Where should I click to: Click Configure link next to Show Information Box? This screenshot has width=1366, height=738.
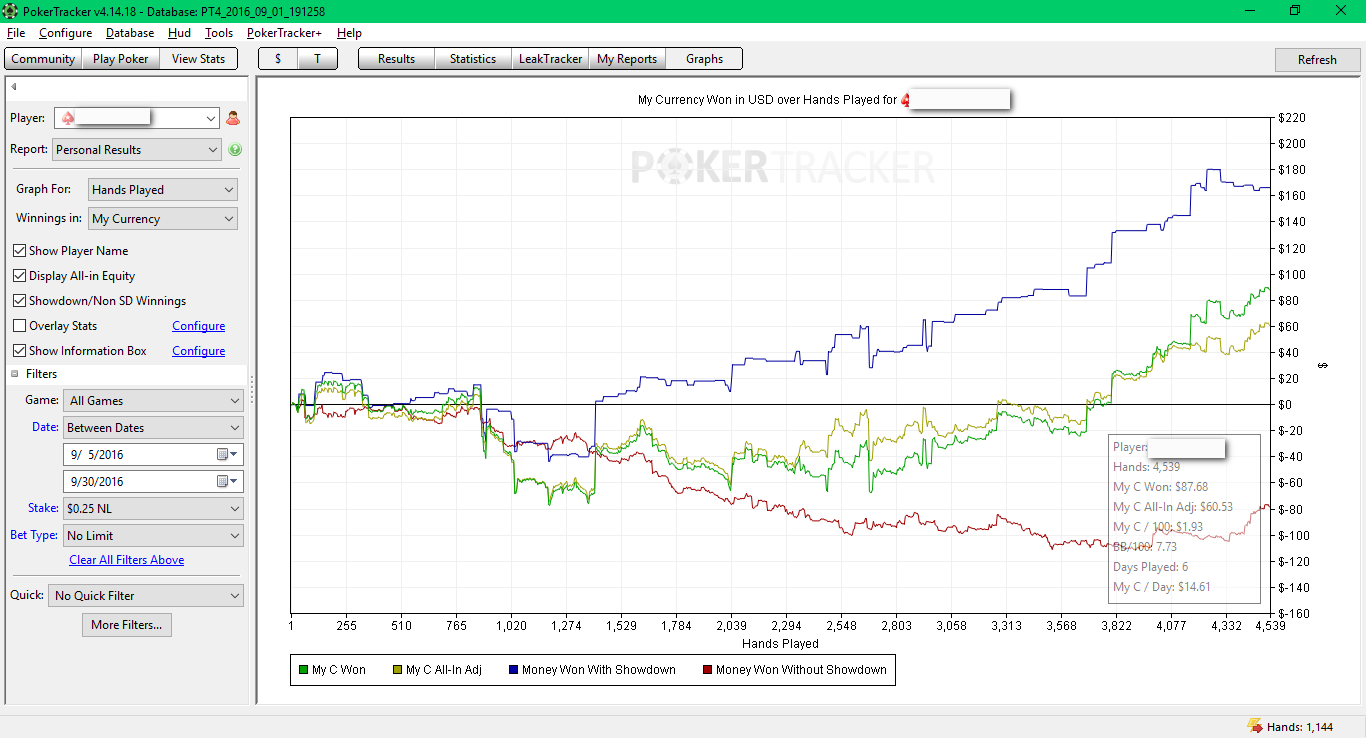point(199,351)
